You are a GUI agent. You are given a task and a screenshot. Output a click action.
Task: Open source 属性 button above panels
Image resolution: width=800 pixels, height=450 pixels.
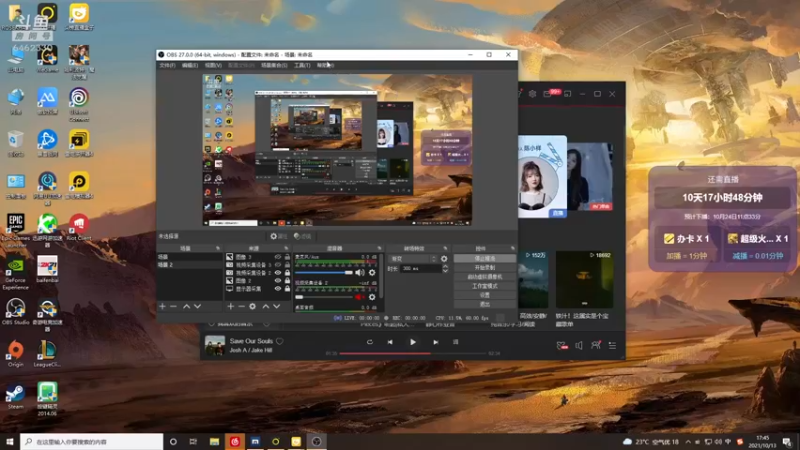pos(279,236)
